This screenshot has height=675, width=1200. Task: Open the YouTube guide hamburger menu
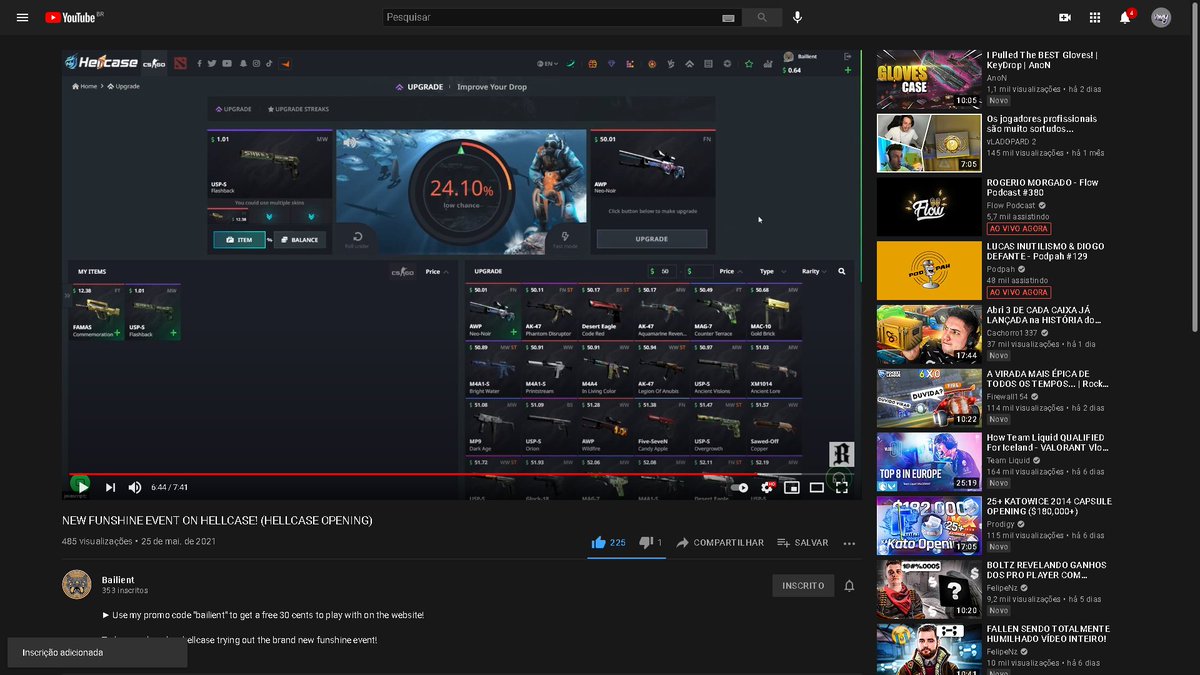tap(22, 17)
